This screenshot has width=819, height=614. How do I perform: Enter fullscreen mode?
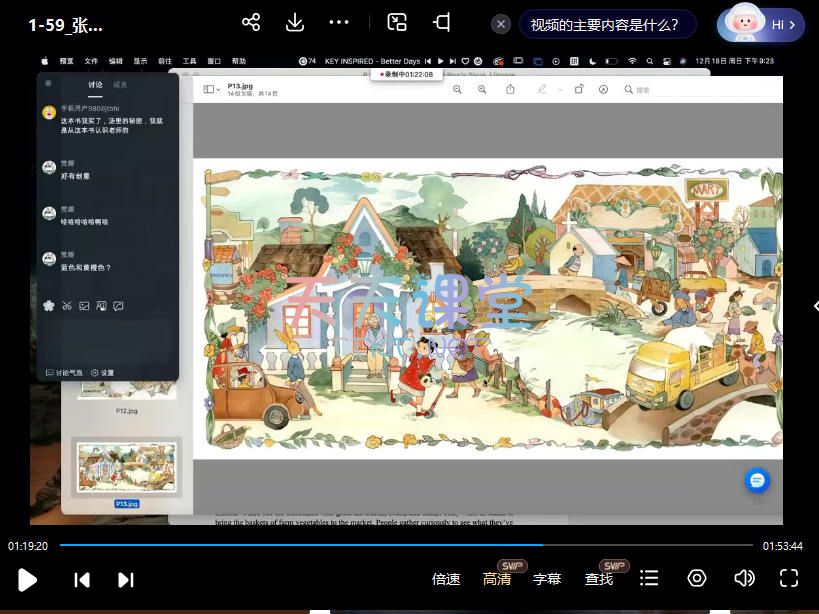(789, 579)
